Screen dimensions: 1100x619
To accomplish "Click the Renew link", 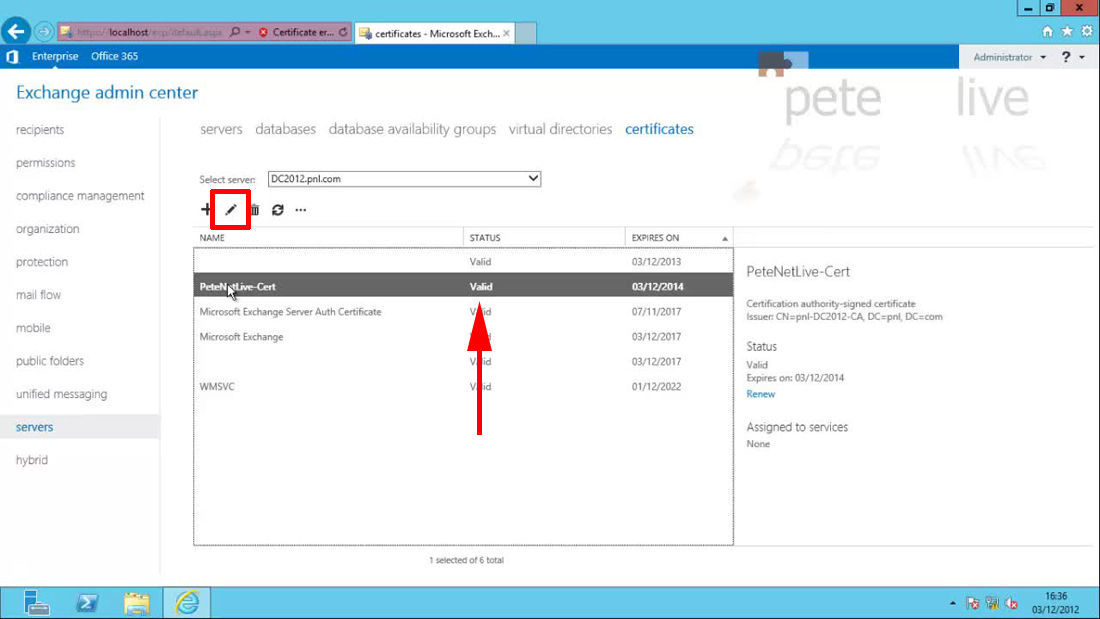I will pyautogui.click(x=760, y=394).
